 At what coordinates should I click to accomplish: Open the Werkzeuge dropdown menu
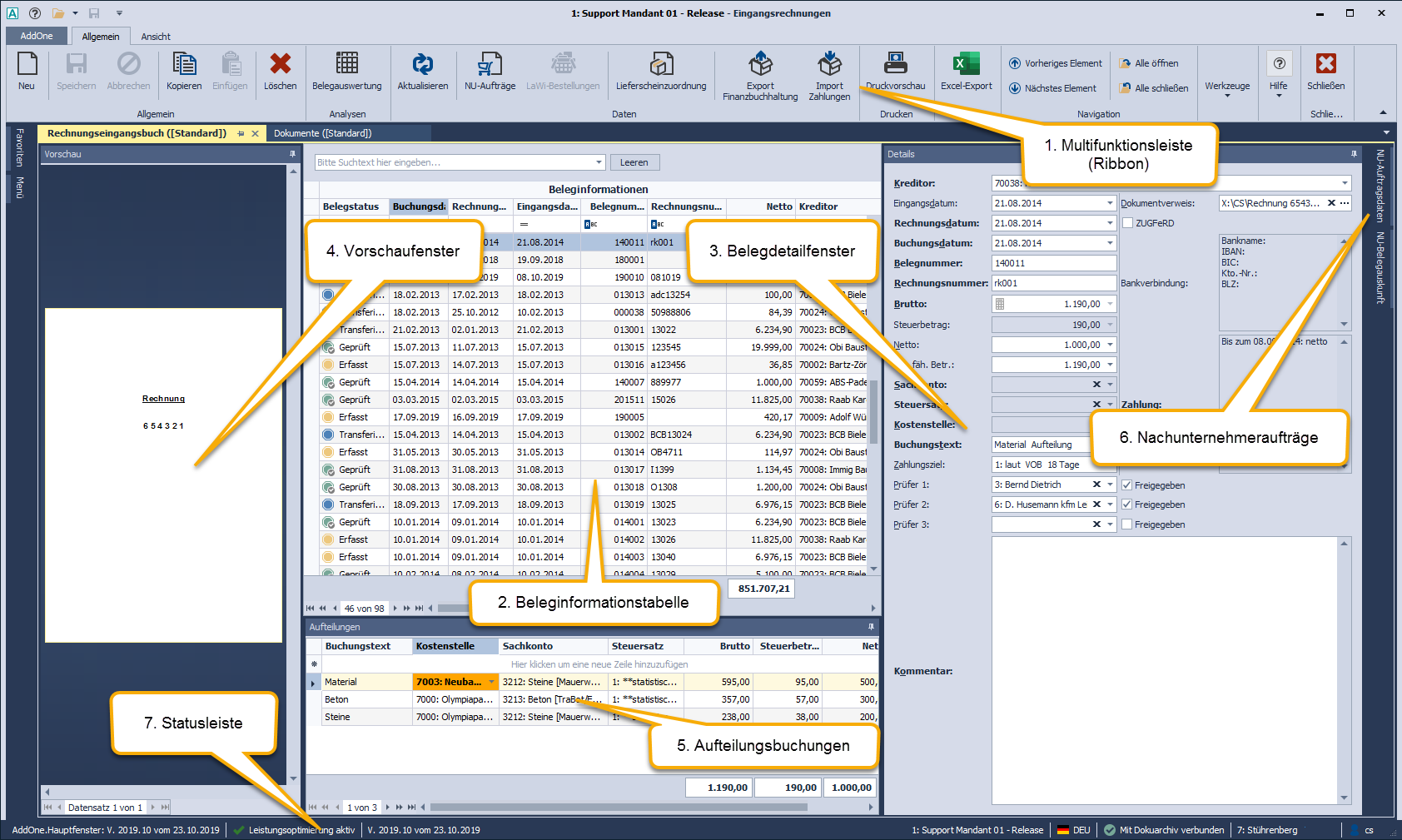1227,87
